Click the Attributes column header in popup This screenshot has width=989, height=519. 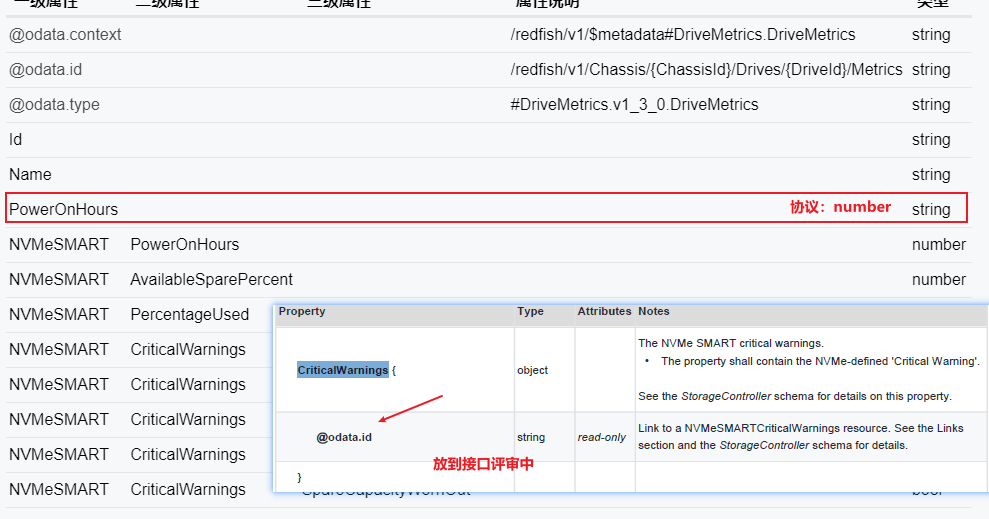[604, 312]
